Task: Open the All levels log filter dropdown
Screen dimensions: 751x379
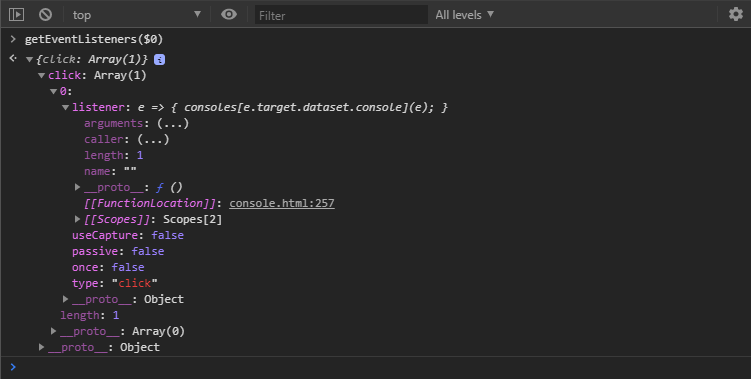Action: [x=464, y=15]
